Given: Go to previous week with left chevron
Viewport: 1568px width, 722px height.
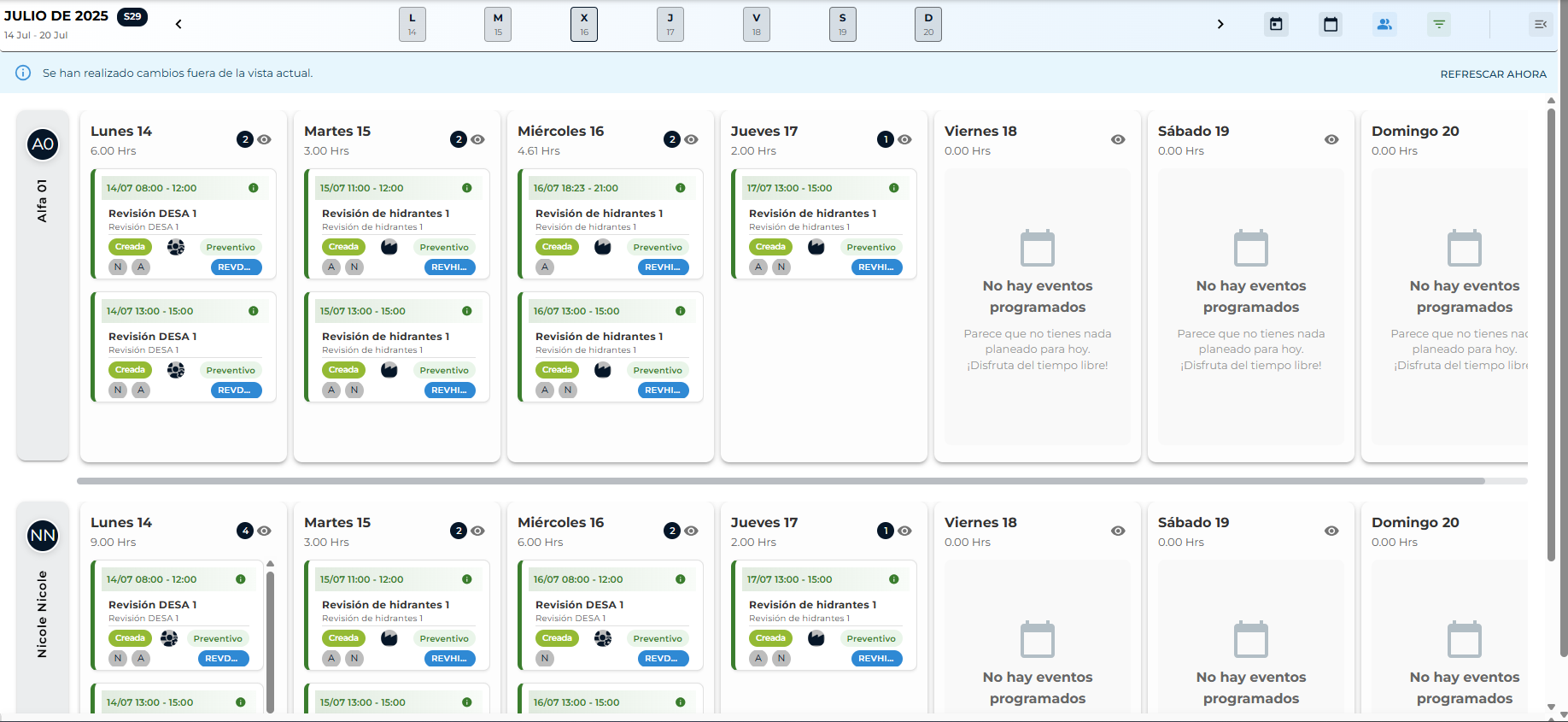Looking at the screenshot, I should pyautogui.click(x=178, y=24).
